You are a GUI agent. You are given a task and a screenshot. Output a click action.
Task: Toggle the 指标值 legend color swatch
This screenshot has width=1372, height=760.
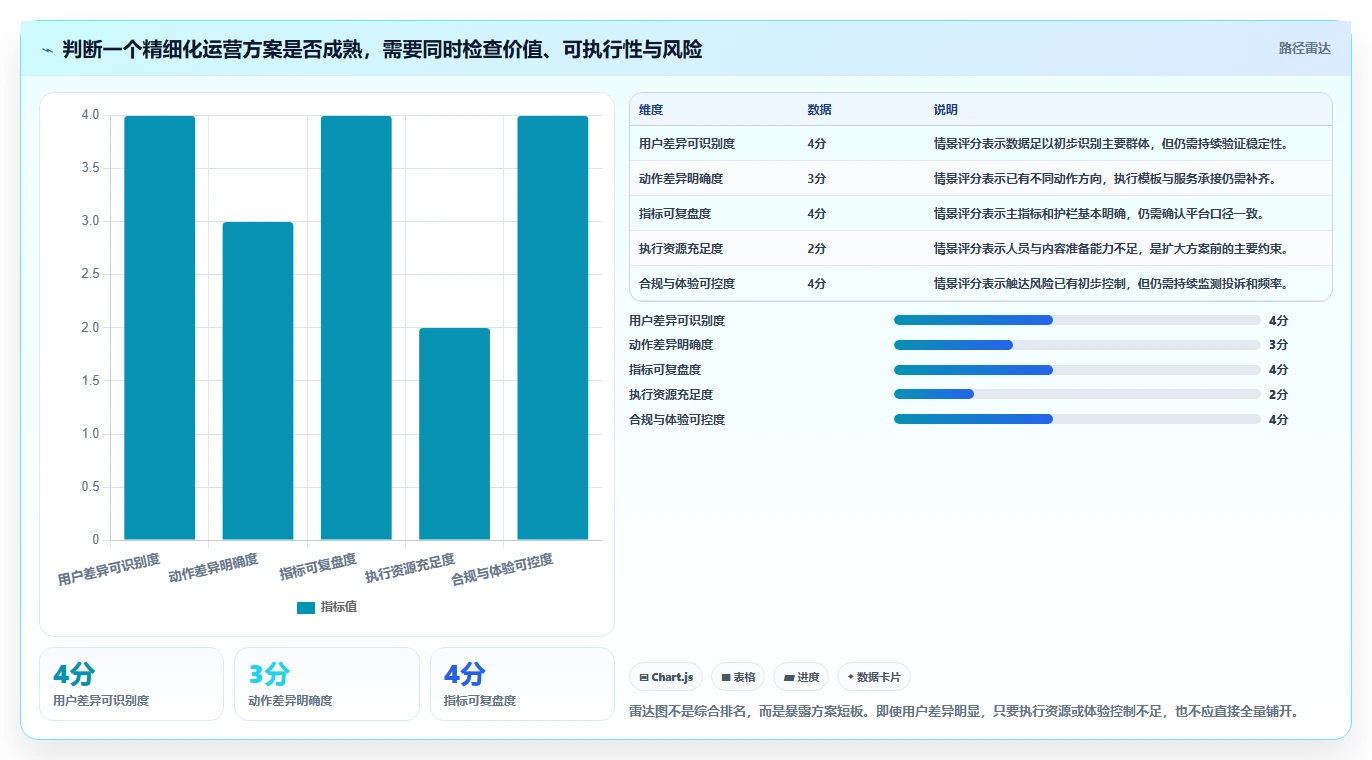306,607
